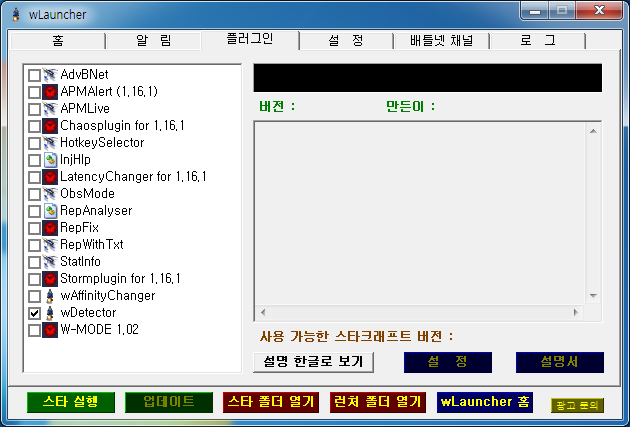Click the ObsMode plugin icon
This screenshot has height=427, width=630.
tap(50, 194)
